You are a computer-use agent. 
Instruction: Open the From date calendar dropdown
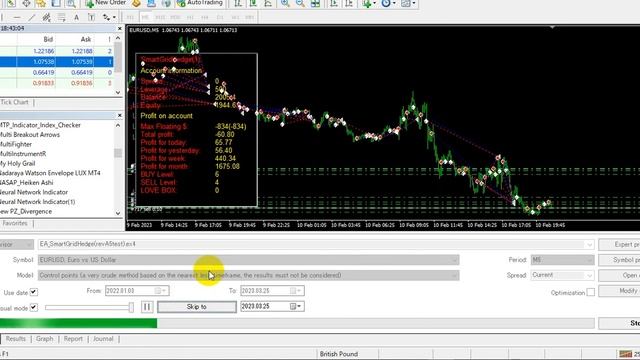(160, 291)
